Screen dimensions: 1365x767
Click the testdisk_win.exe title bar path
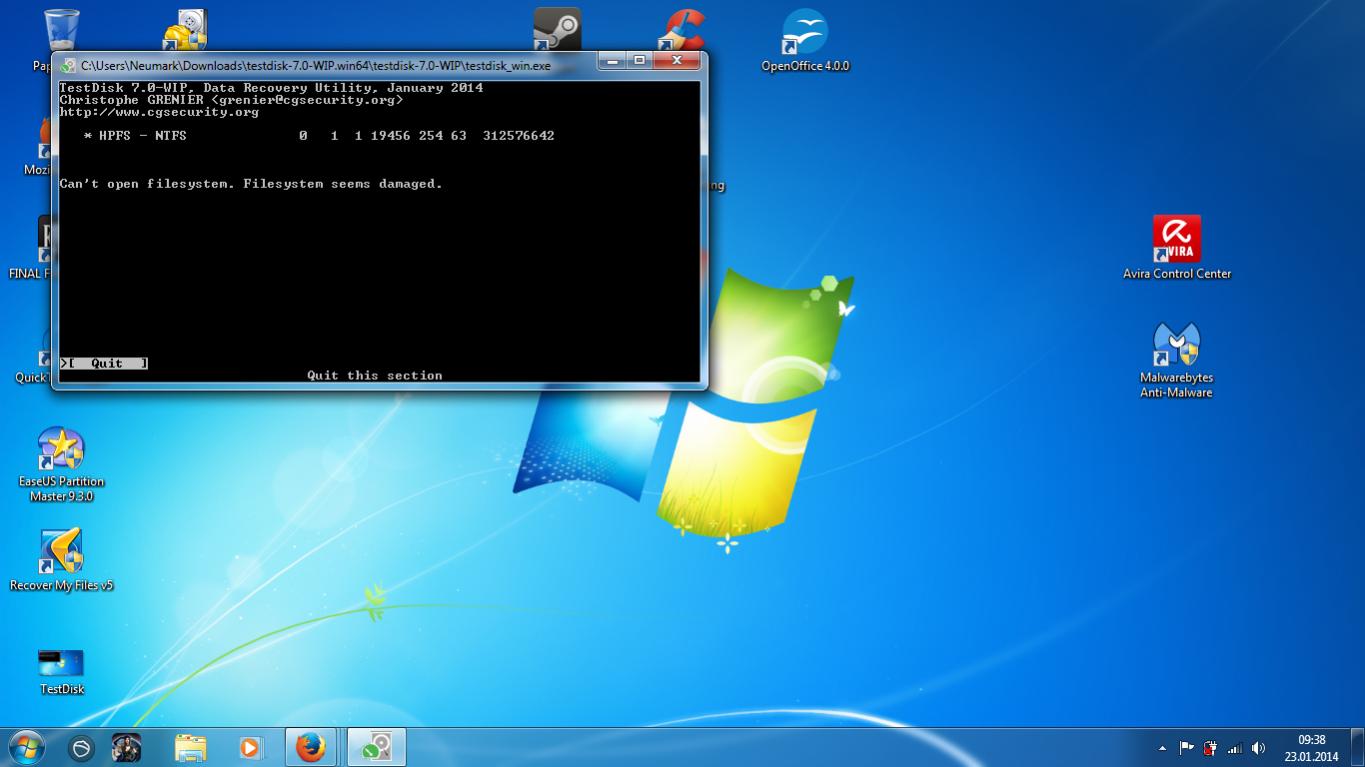(x=316, y=66)
